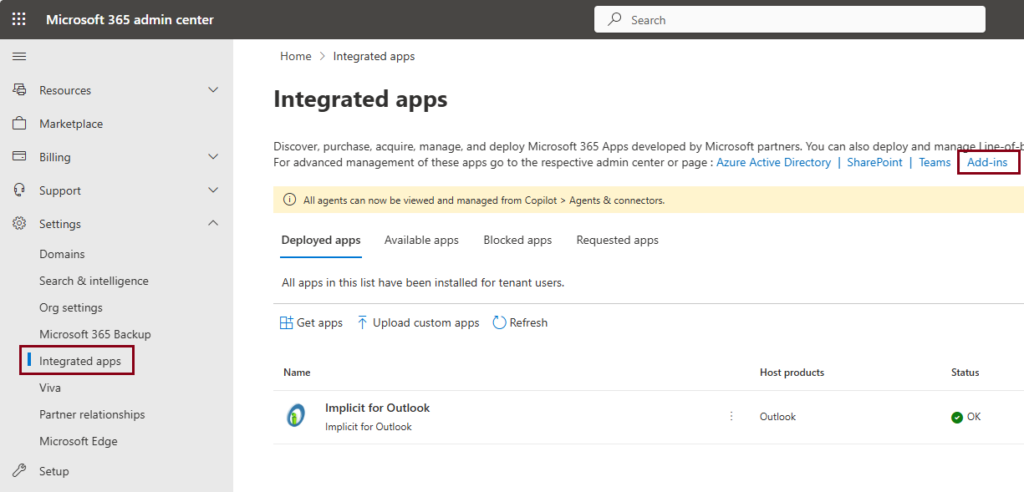Click the Get apps grid icon
This screenshot has width=1024, height=492.
(286, 323)
